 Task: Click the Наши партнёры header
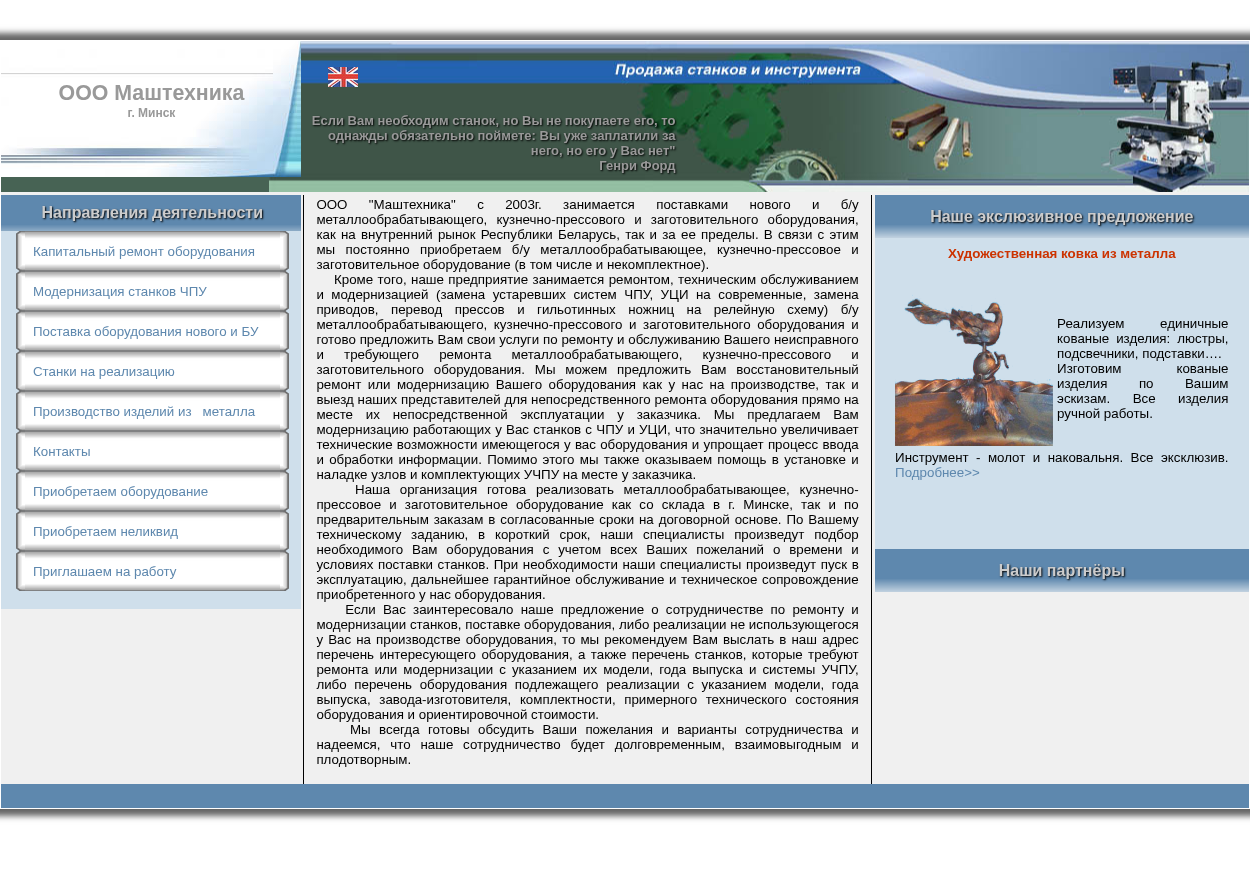(x=1062, y=570)
